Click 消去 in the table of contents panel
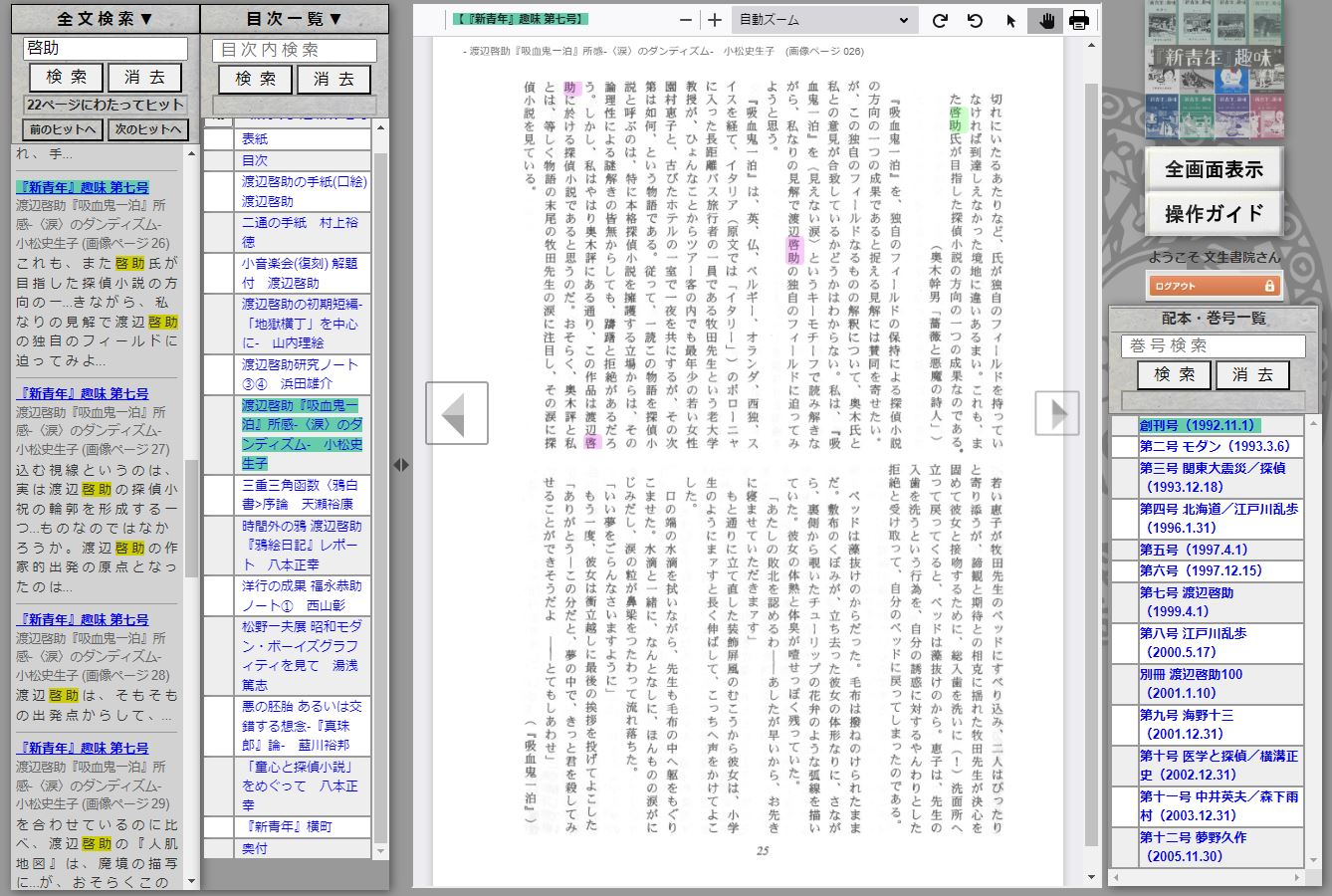The width and height of the screenshot is (1332, 896). [333, 79]
